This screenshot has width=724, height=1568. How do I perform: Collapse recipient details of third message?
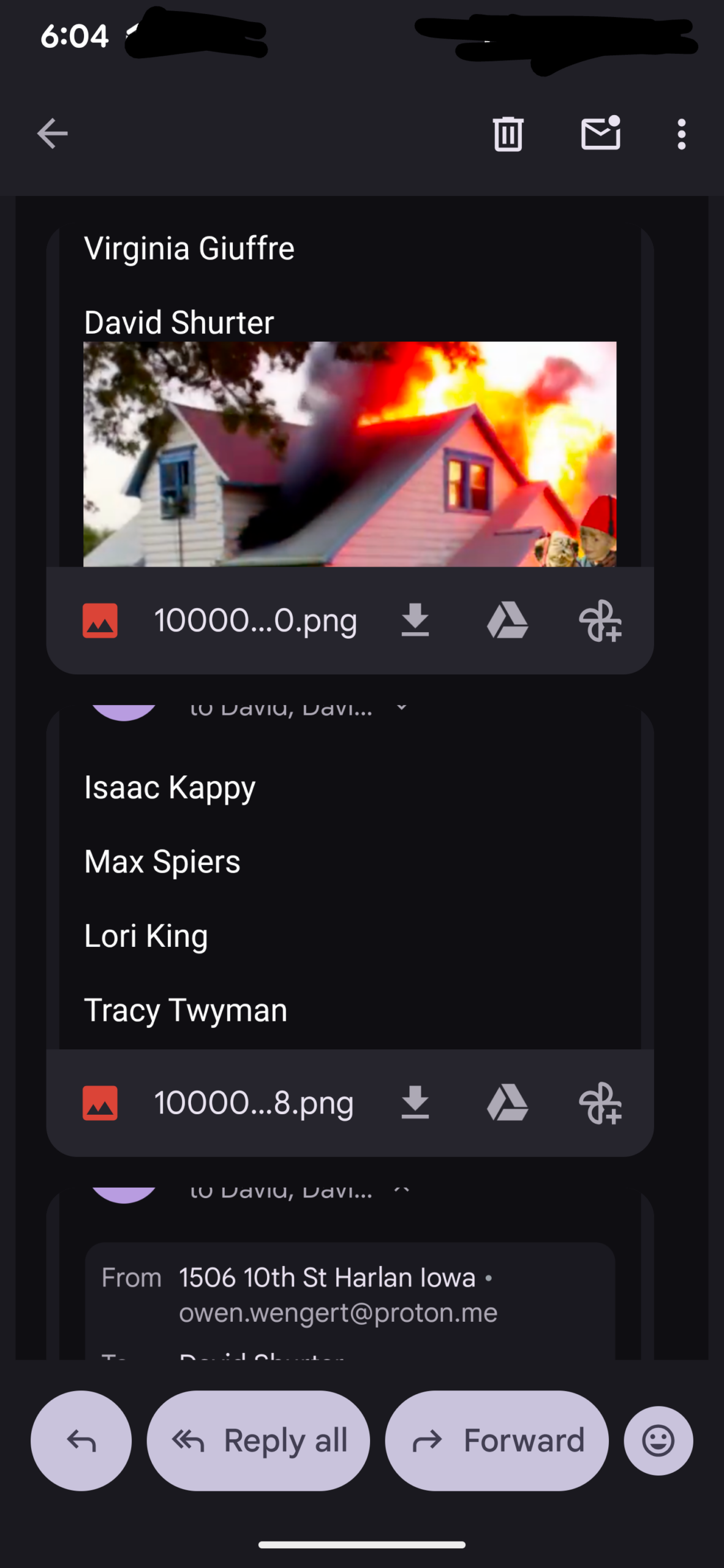pos(401,1190)
